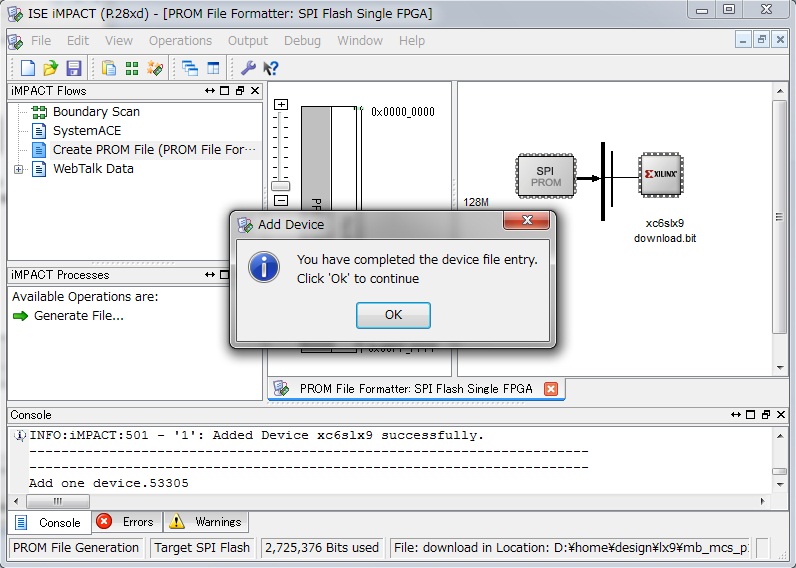Click the WebTalk Data document icon
Screen dimensions: 796x568
pyautogui.click(x=39, y=169)
